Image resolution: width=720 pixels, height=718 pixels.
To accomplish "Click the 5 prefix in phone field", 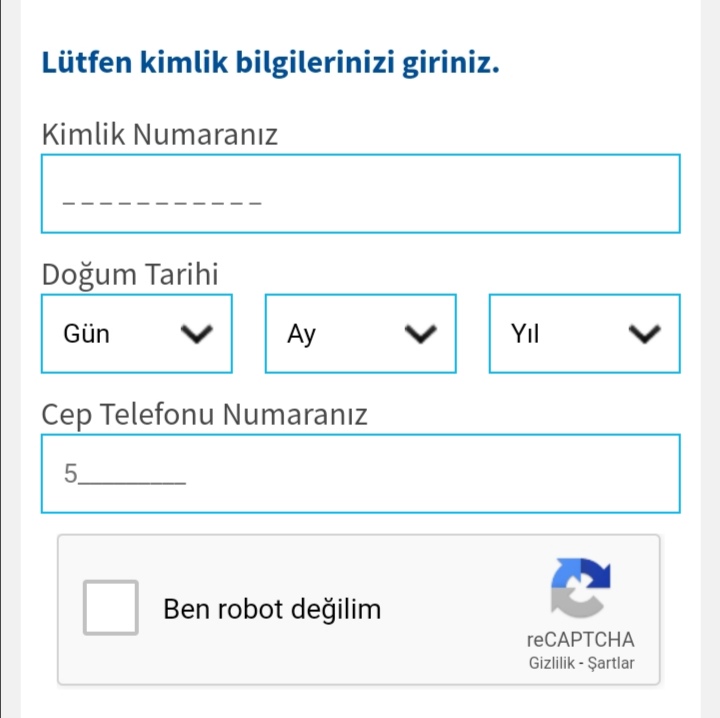I will click(x=70, y=475).
